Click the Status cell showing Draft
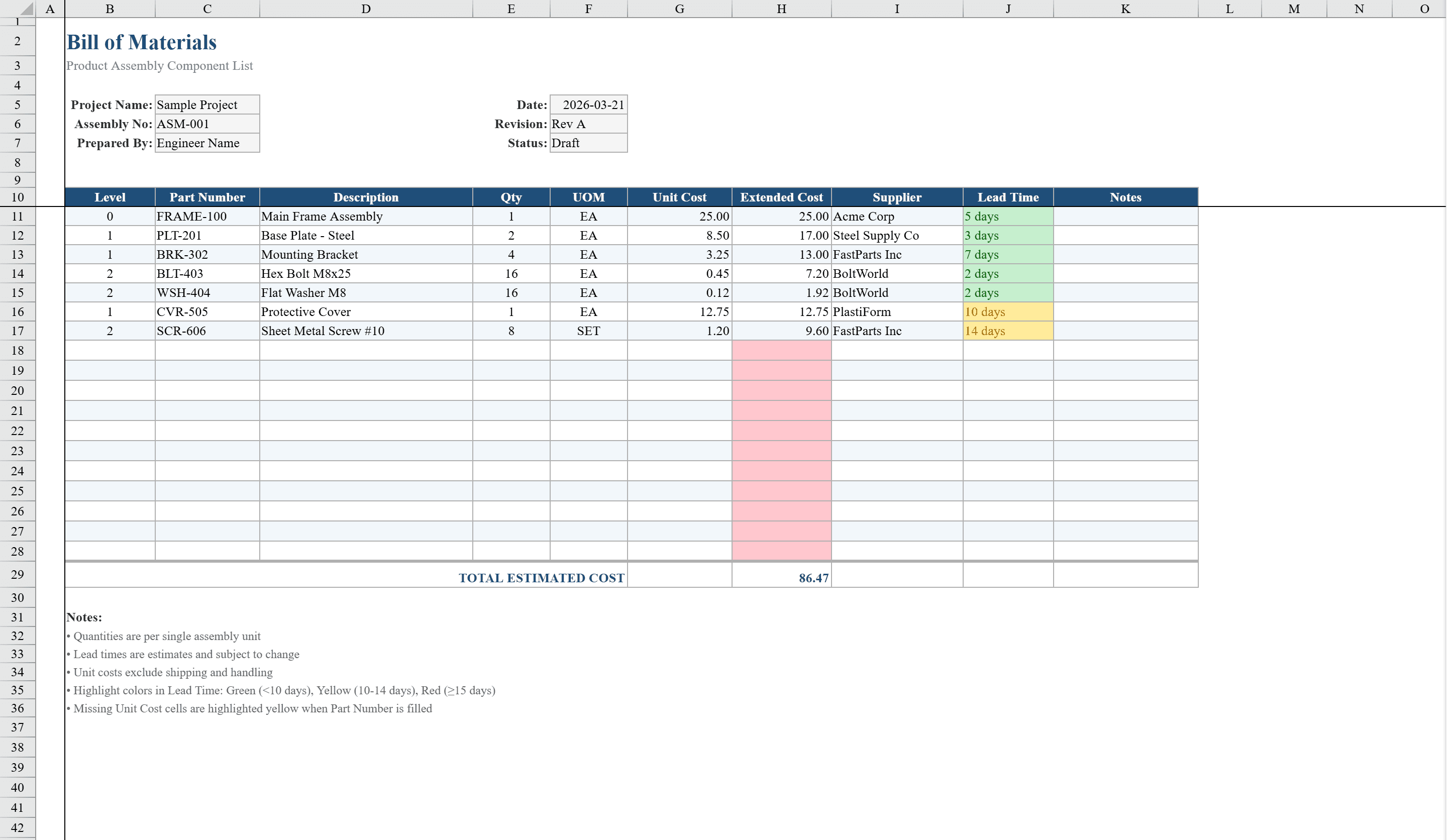 coord(588,143)
